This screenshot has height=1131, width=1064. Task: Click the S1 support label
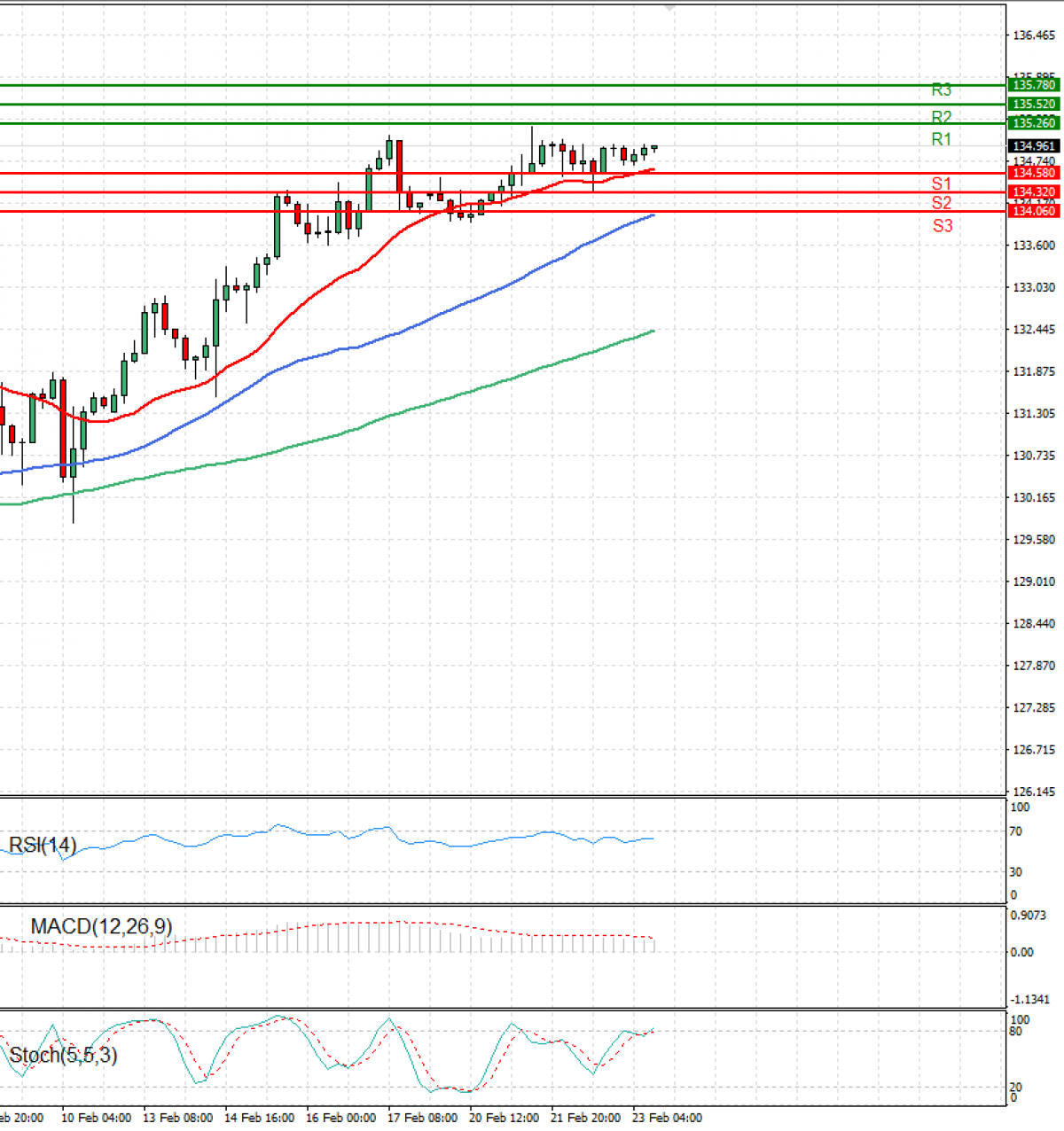coord(941,183)
